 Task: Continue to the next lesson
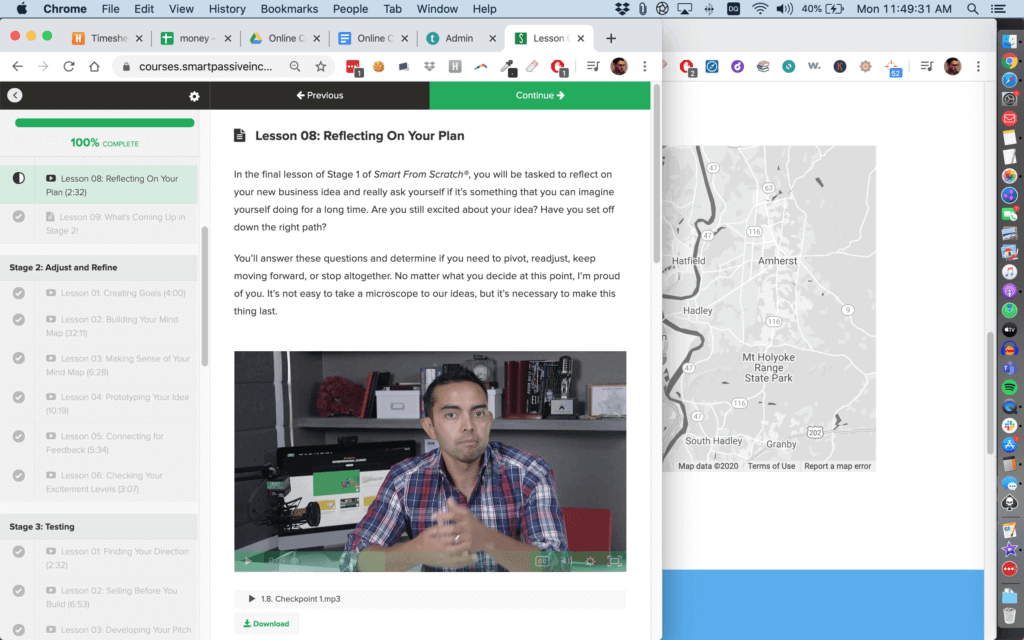[539, 95]
